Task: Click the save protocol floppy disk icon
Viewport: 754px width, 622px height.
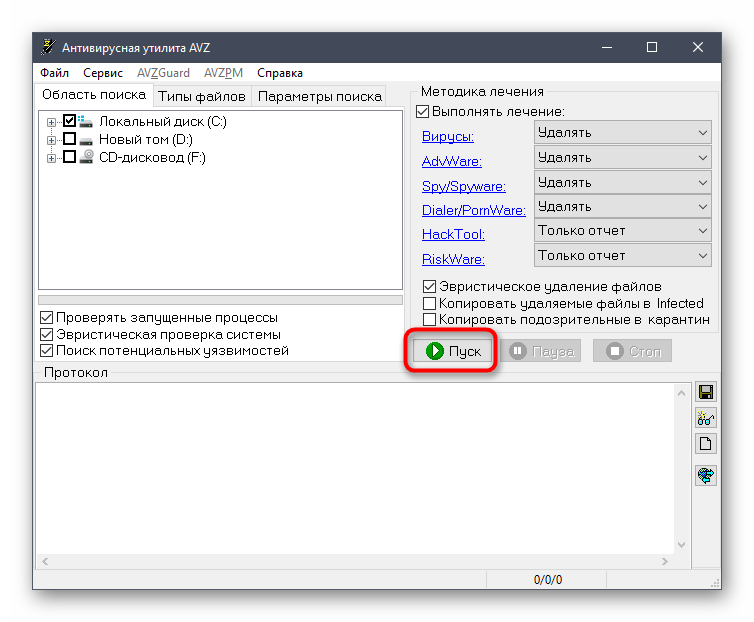Action: pos(705,393)
